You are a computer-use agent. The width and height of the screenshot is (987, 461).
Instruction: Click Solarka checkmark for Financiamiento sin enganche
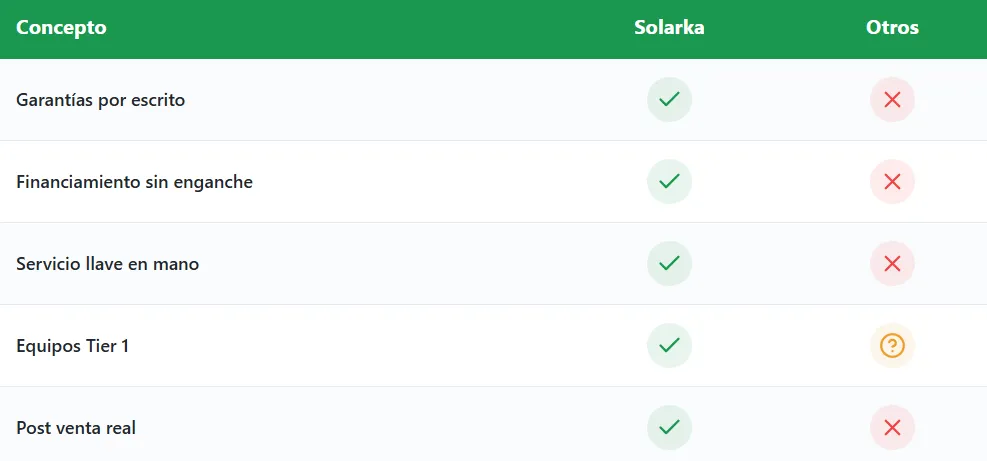point(669,182)
